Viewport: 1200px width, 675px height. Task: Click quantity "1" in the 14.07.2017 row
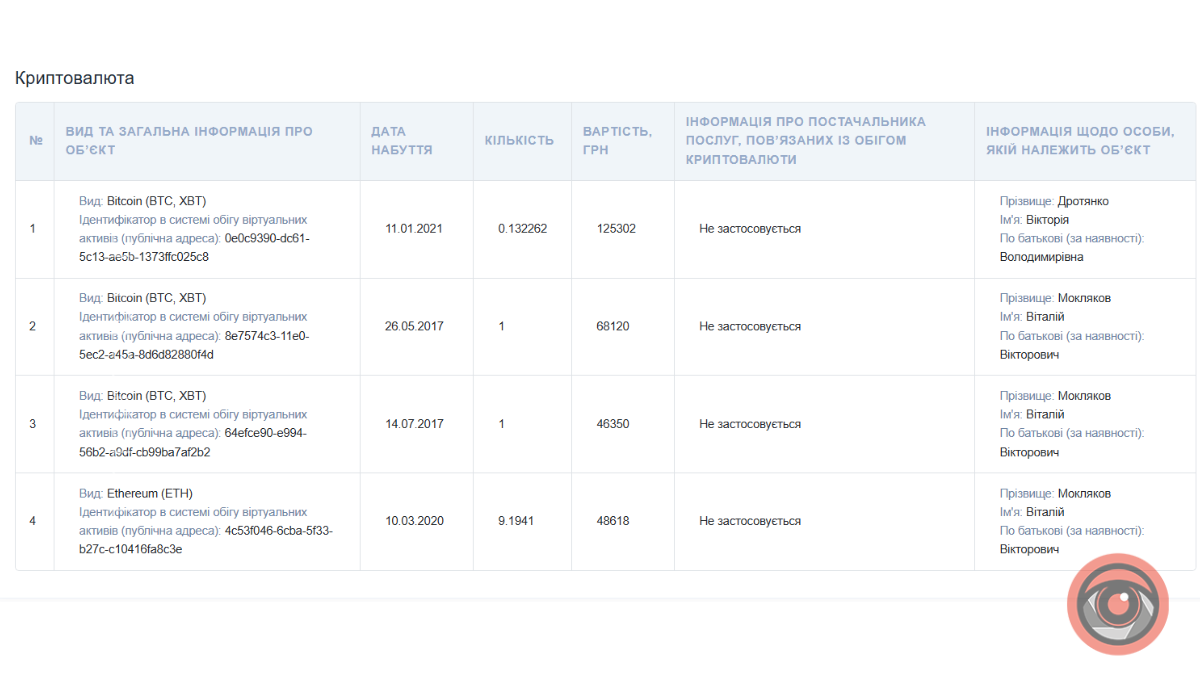point(502,424)
